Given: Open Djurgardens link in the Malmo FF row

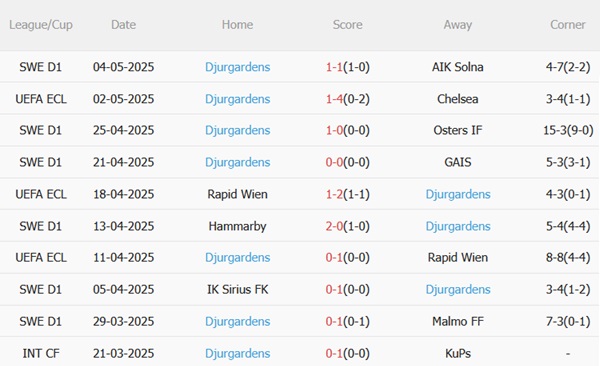Looking at the screenshot, I should [238, 321].
